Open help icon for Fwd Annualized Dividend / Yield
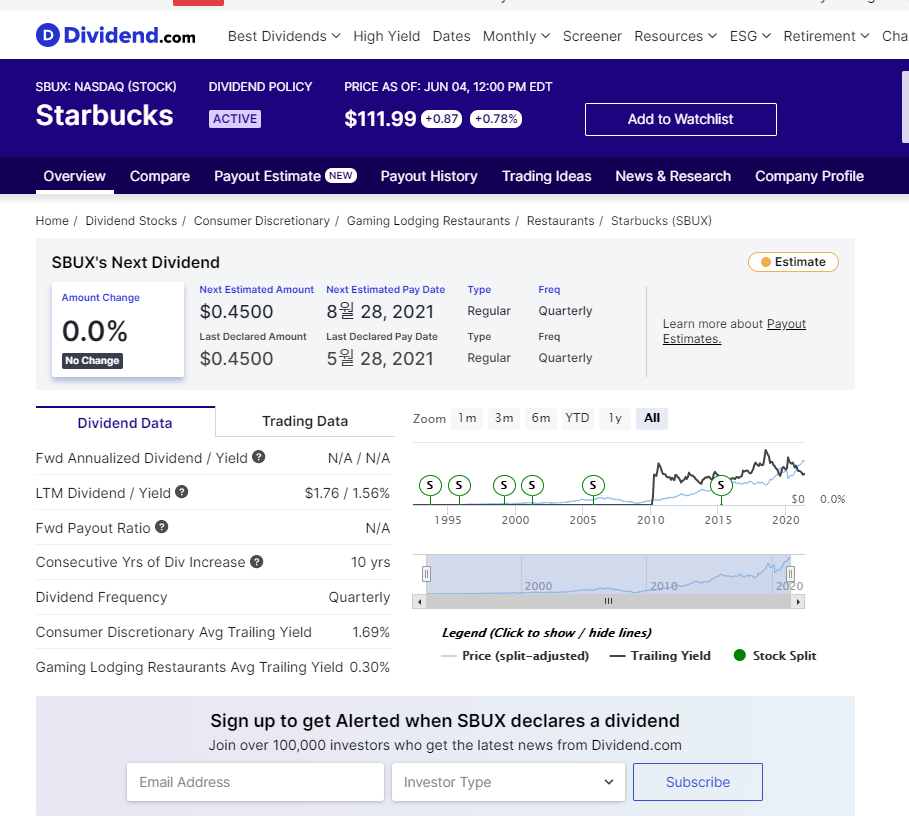This screenshot has width=909, height=836. point(259,457)
